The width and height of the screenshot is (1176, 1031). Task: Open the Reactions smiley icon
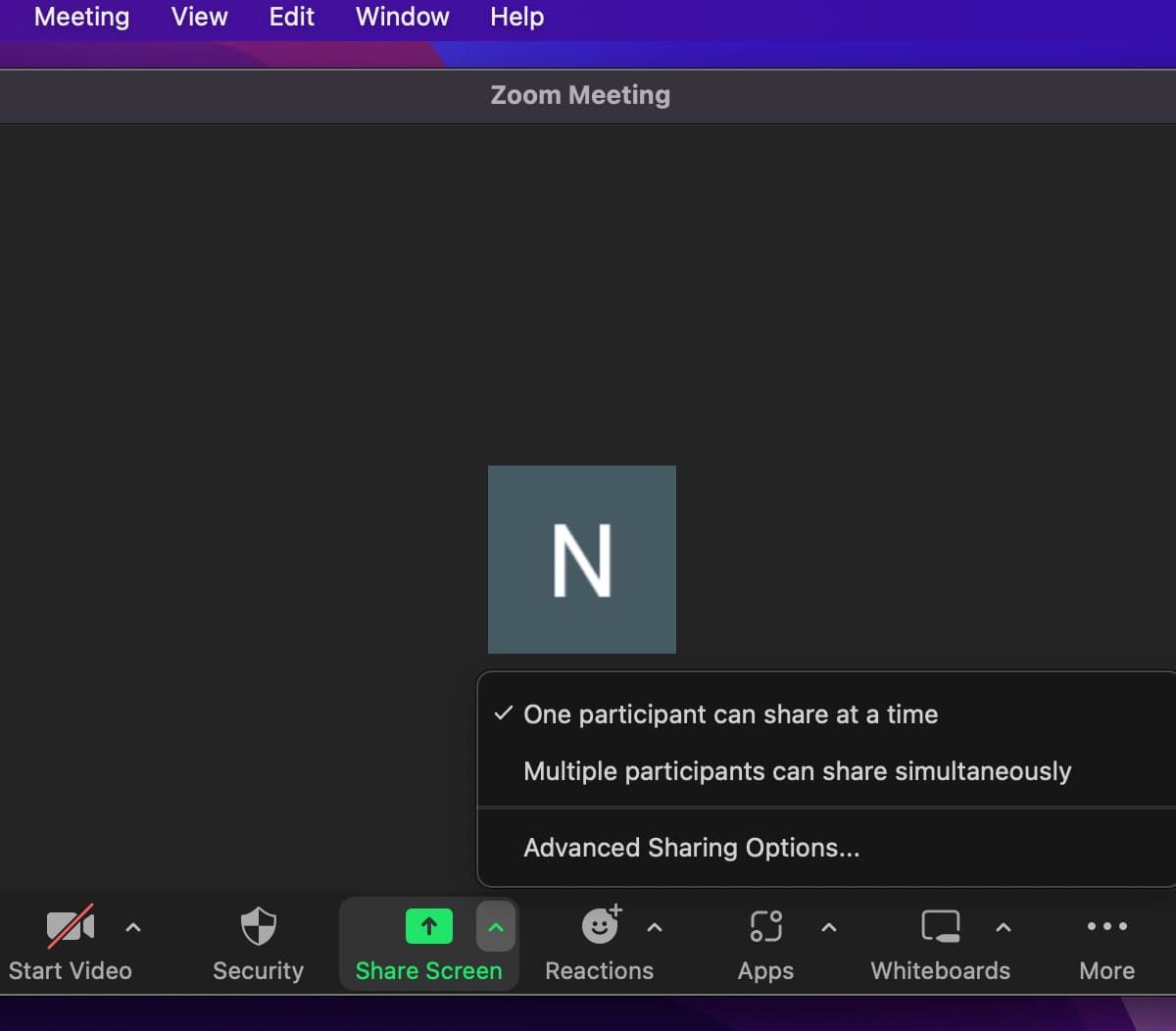click(600, 925)
